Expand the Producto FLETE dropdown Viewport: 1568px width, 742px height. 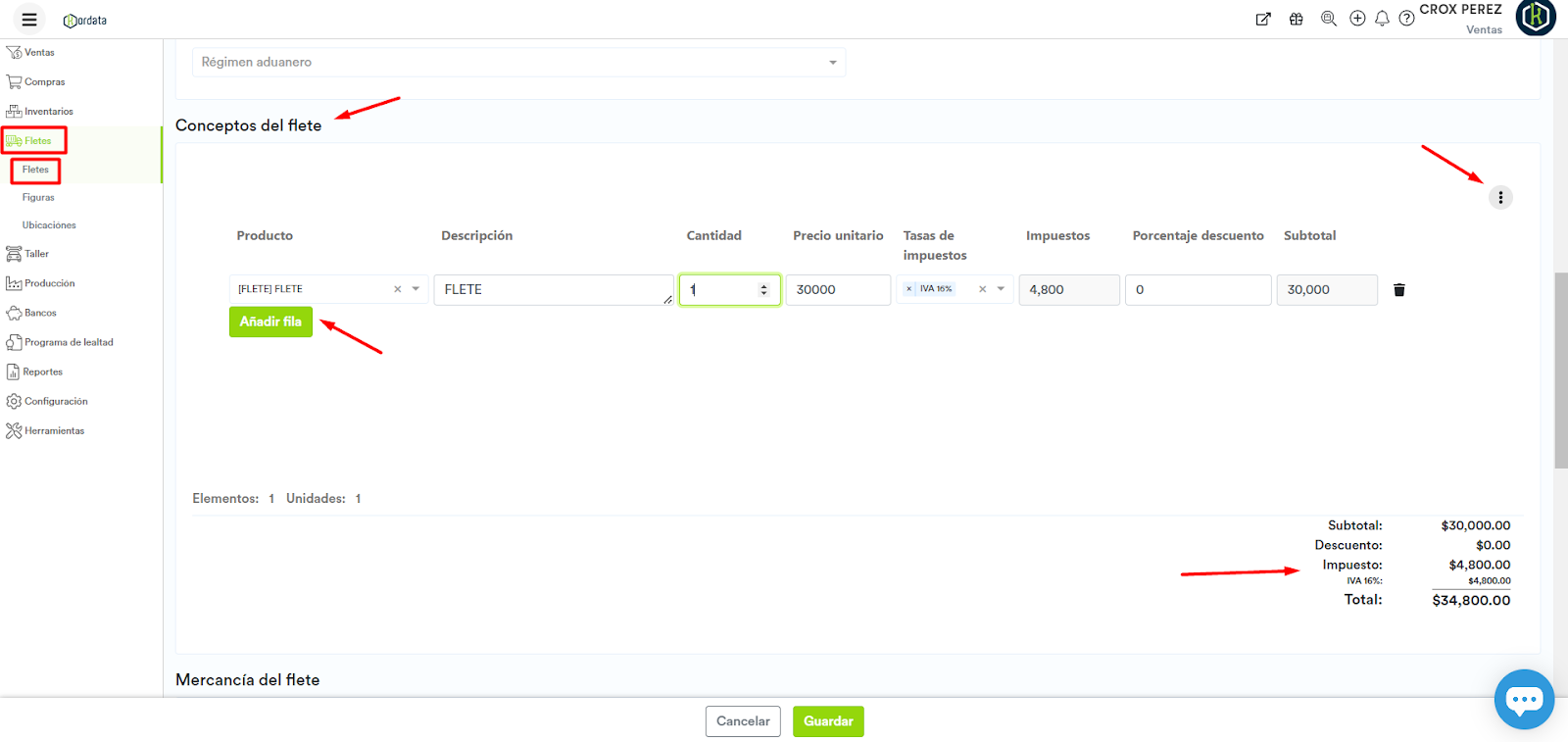[x=416, y=289]
